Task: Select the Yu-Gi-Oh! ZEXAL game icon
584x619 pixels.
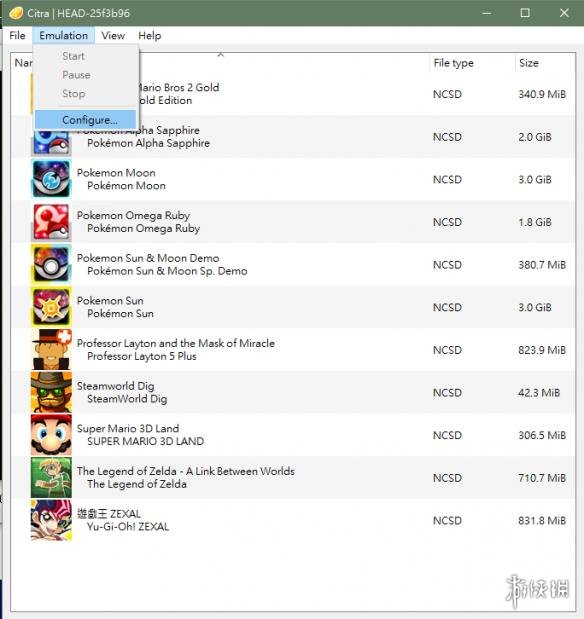Action: pyautogui.click(x=51, y=520)
